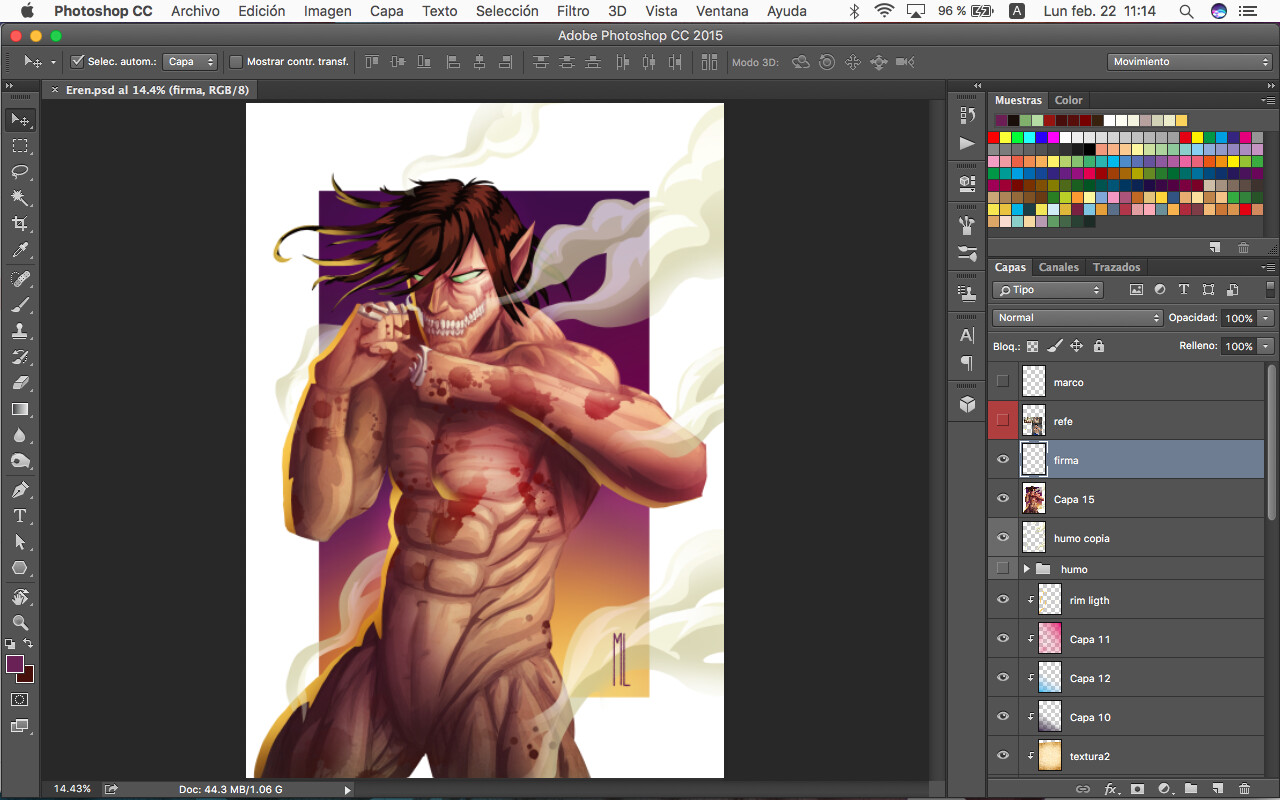This screenshot has width=1280, height=800.
Task: Open layer style fx menu
Action: (1110, 789)
